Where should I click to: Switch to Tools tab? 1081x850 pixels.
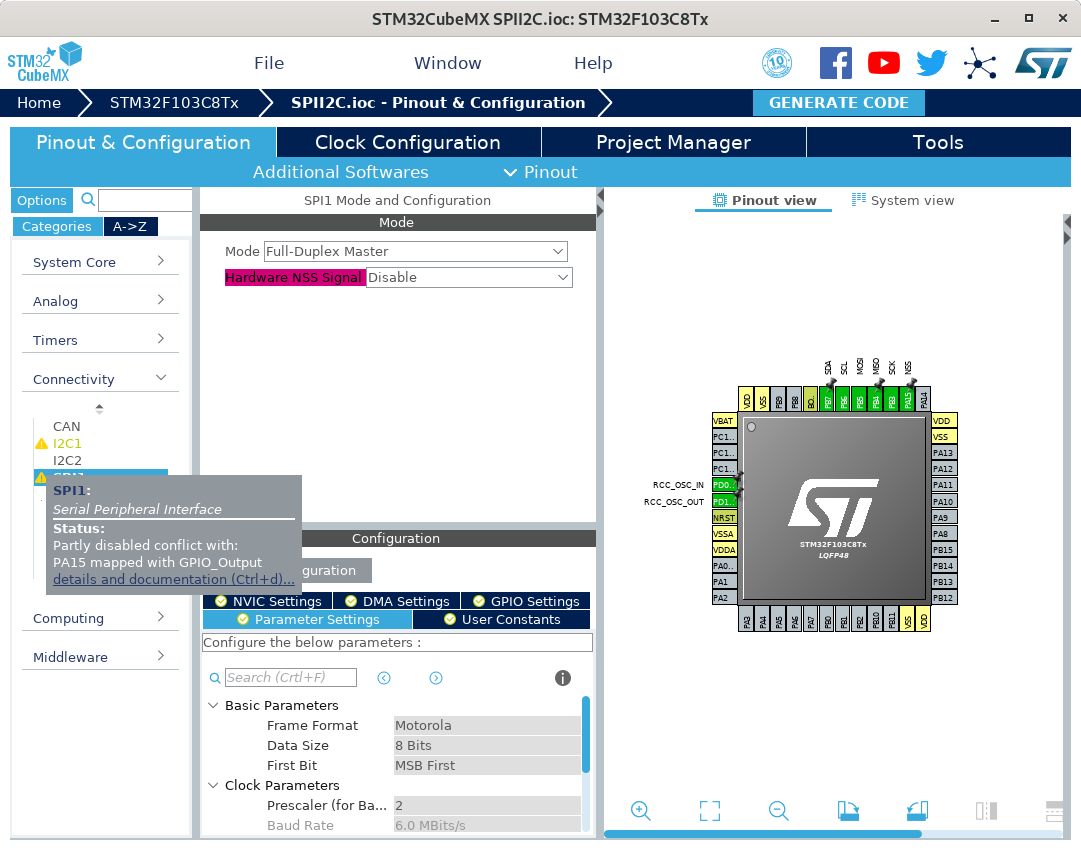click(938, 142)
